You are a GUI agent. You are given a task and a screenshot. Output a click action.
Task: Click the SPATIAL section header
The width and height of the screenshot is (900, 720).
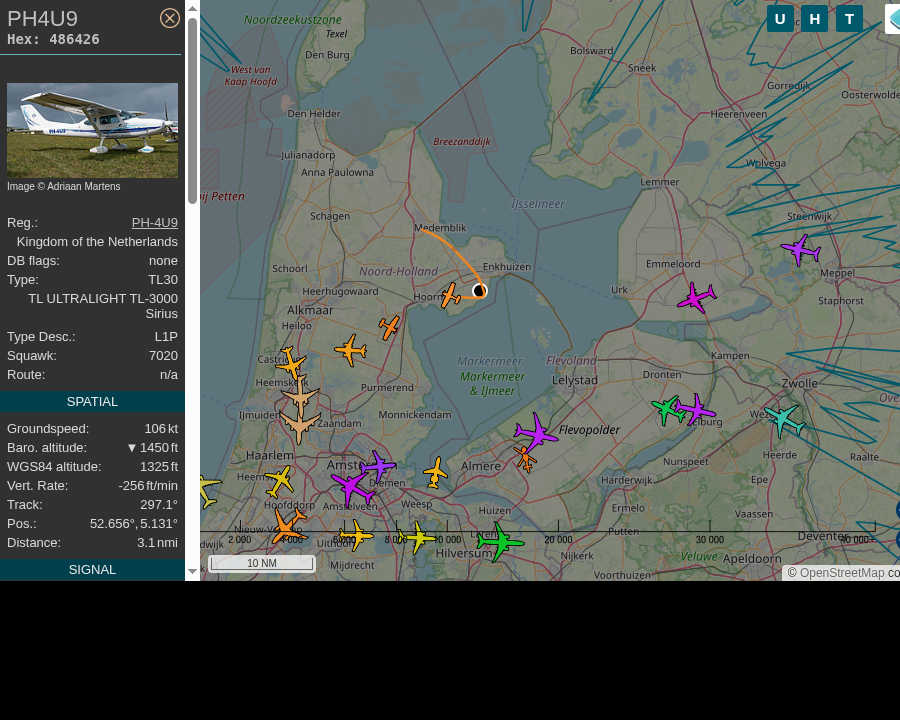point(92,401)
